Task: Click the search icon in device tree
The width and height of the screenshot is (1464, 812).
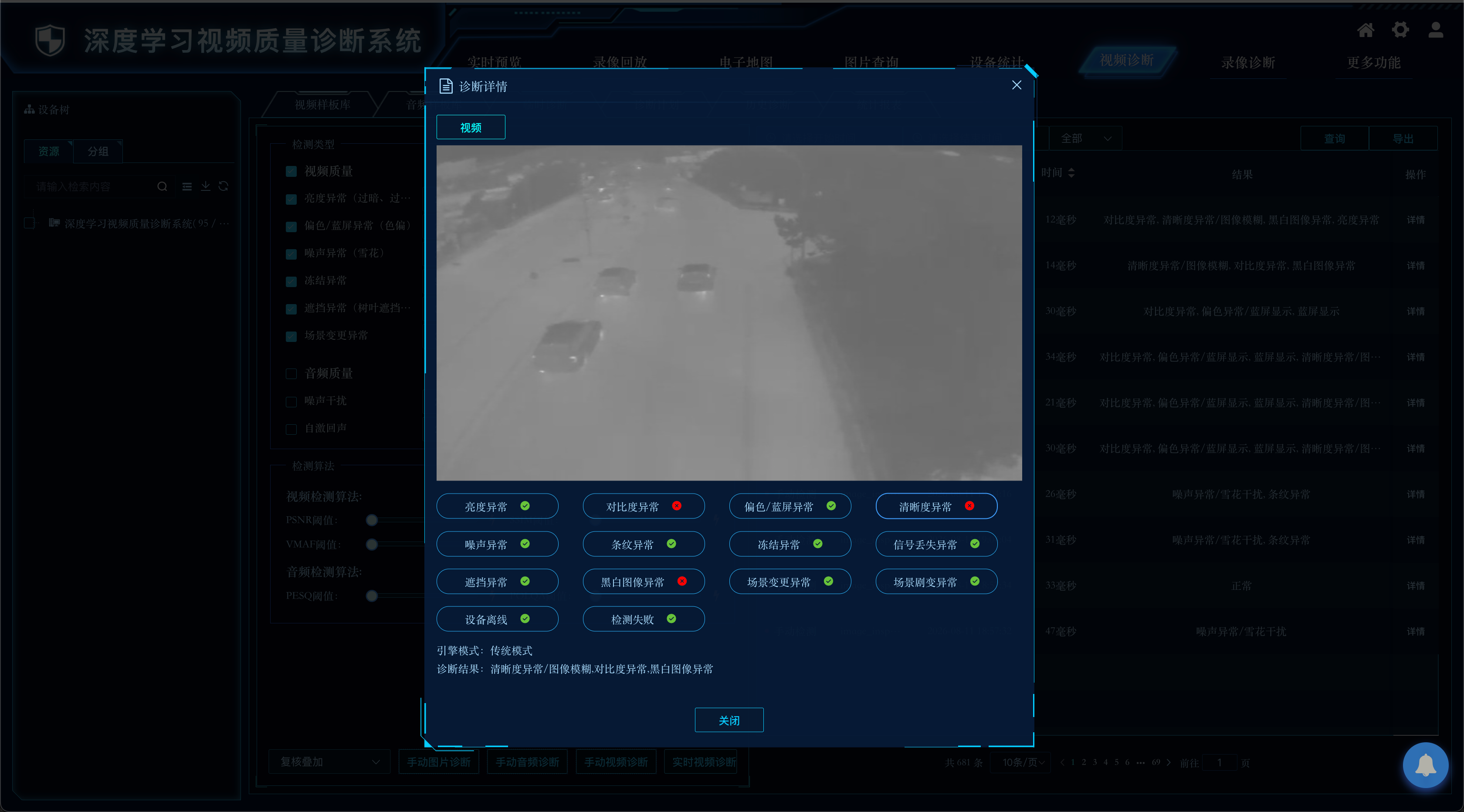Action: coord(162,186)
